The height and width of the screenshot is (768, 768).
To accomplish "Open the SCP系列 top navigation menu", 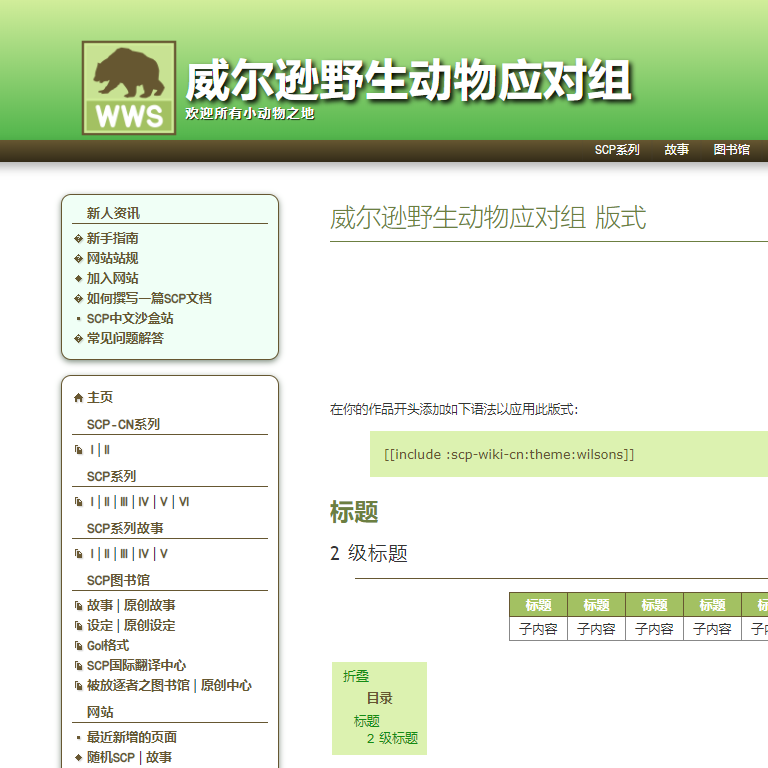I will (616, 150).
